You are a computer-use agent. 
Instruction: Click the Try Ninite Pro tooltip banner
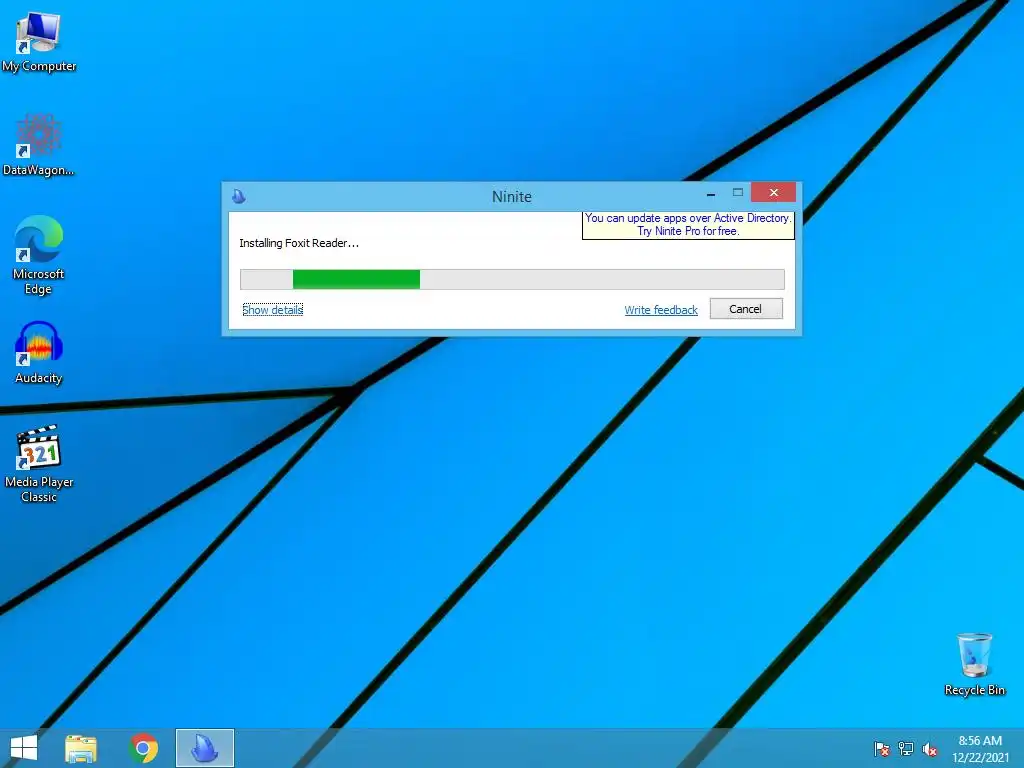tap(688, 225)
